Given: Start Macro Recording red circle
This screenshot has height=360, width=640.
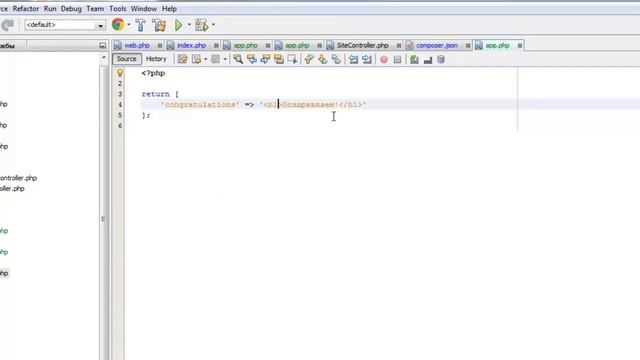Looking at the screenshot, I should [x=384, y=60].
